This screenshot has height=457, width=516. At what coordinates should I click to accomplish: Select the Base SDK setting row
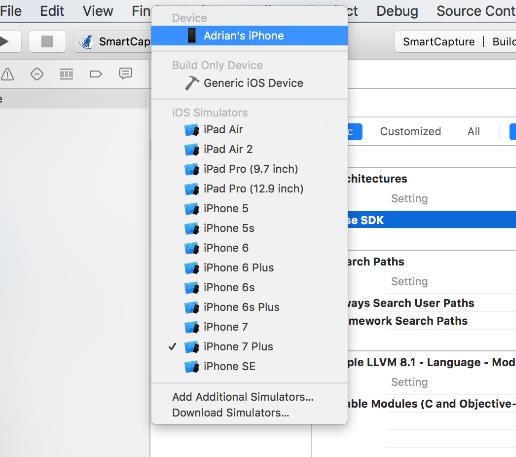(x=432, y=220)
